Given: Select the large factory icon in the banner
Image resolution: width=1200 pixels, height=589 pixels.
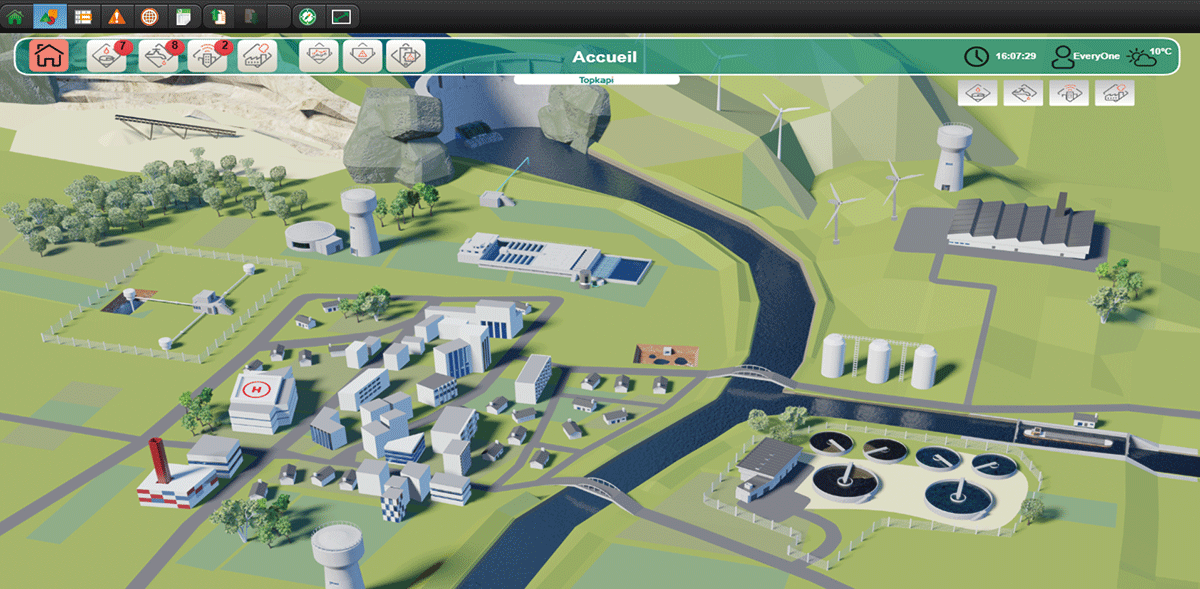Looking at the screenshot, I should click(x=257, y=56).
